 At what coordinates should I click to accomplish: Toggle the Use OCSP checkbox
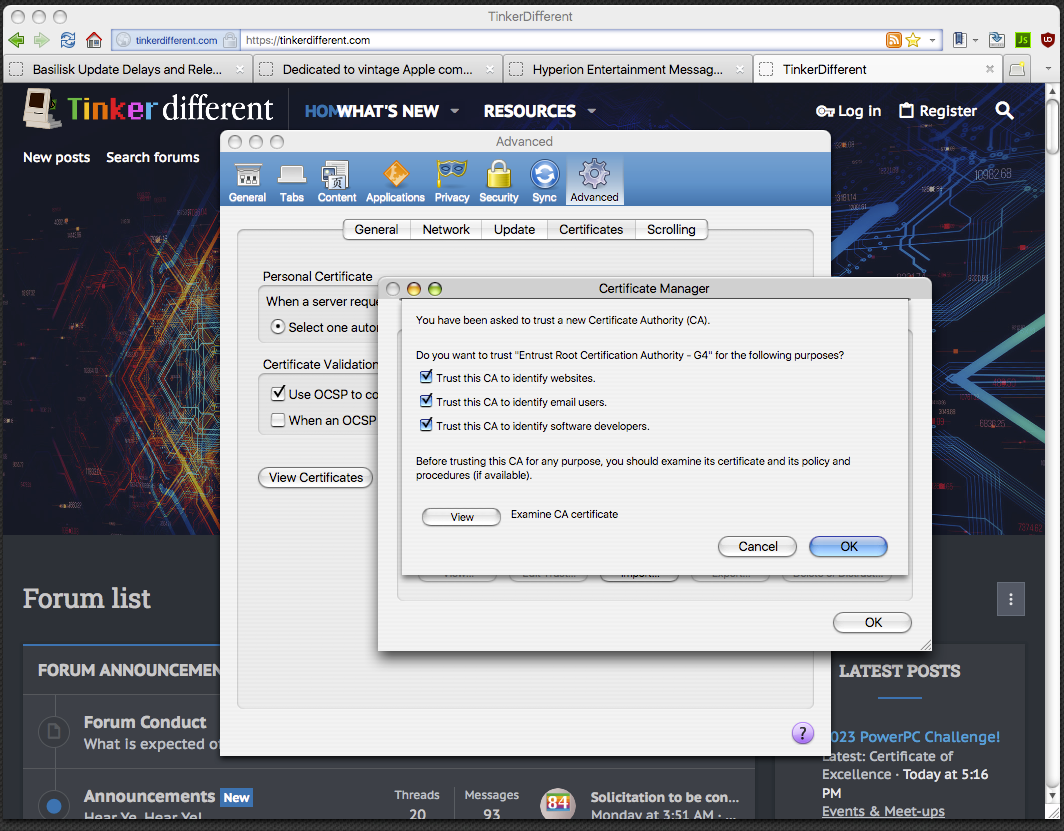(278, 393)
